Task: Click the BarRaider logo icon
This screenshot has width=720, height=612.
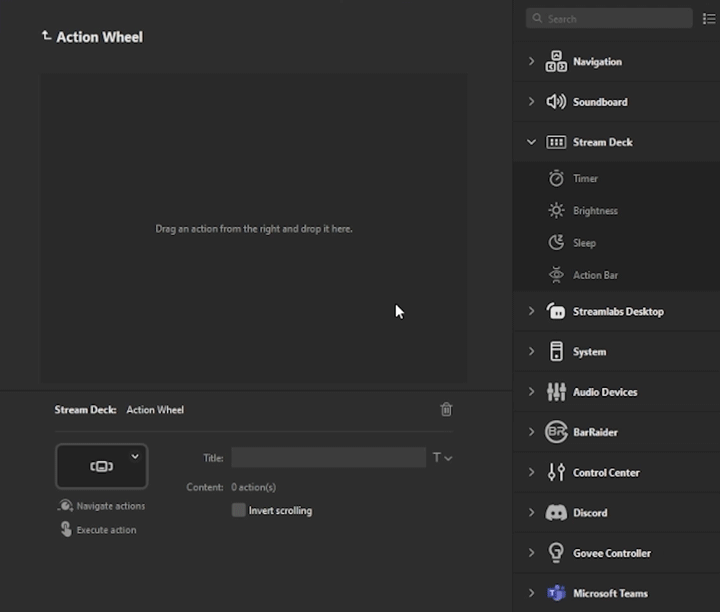Action: click(556, 432)
